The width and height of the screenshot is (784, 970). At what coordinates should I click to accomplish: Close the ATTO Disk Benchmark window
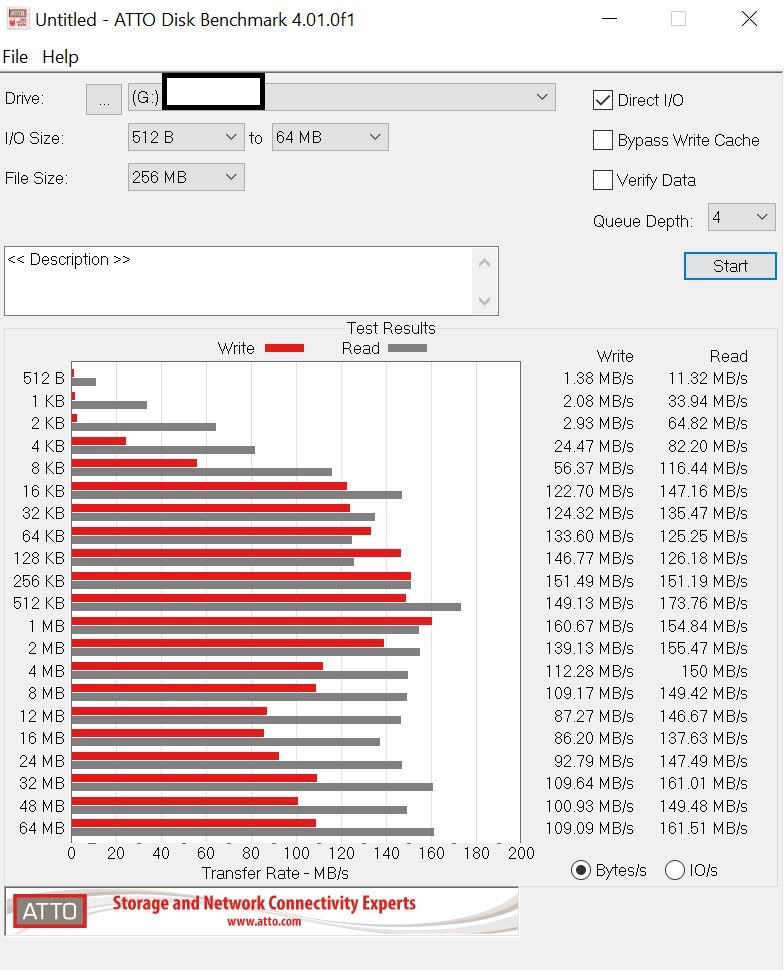[x=749, y=19]
